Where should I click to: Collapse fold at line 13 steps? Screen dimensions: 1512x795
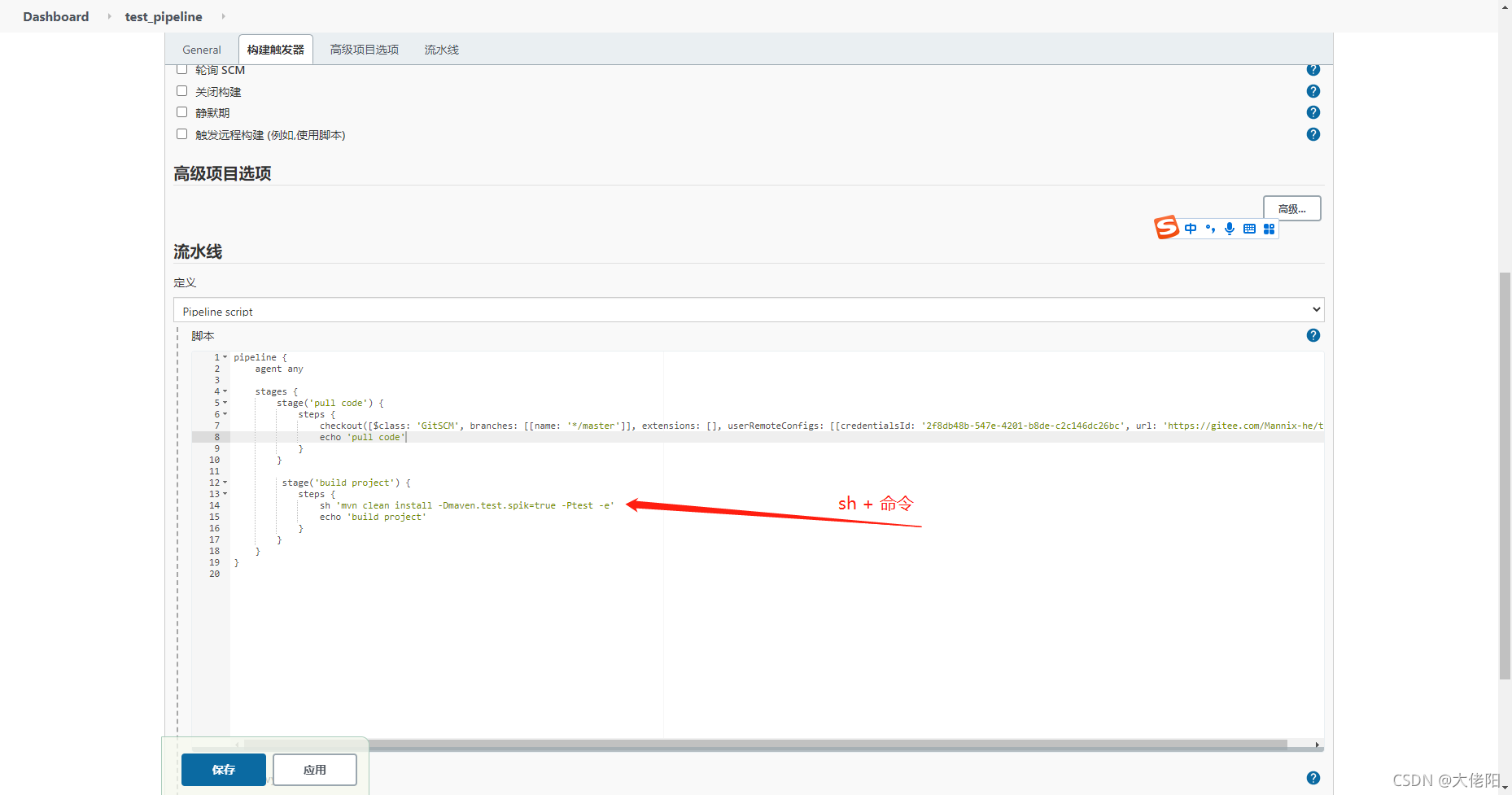coord(225,494)
